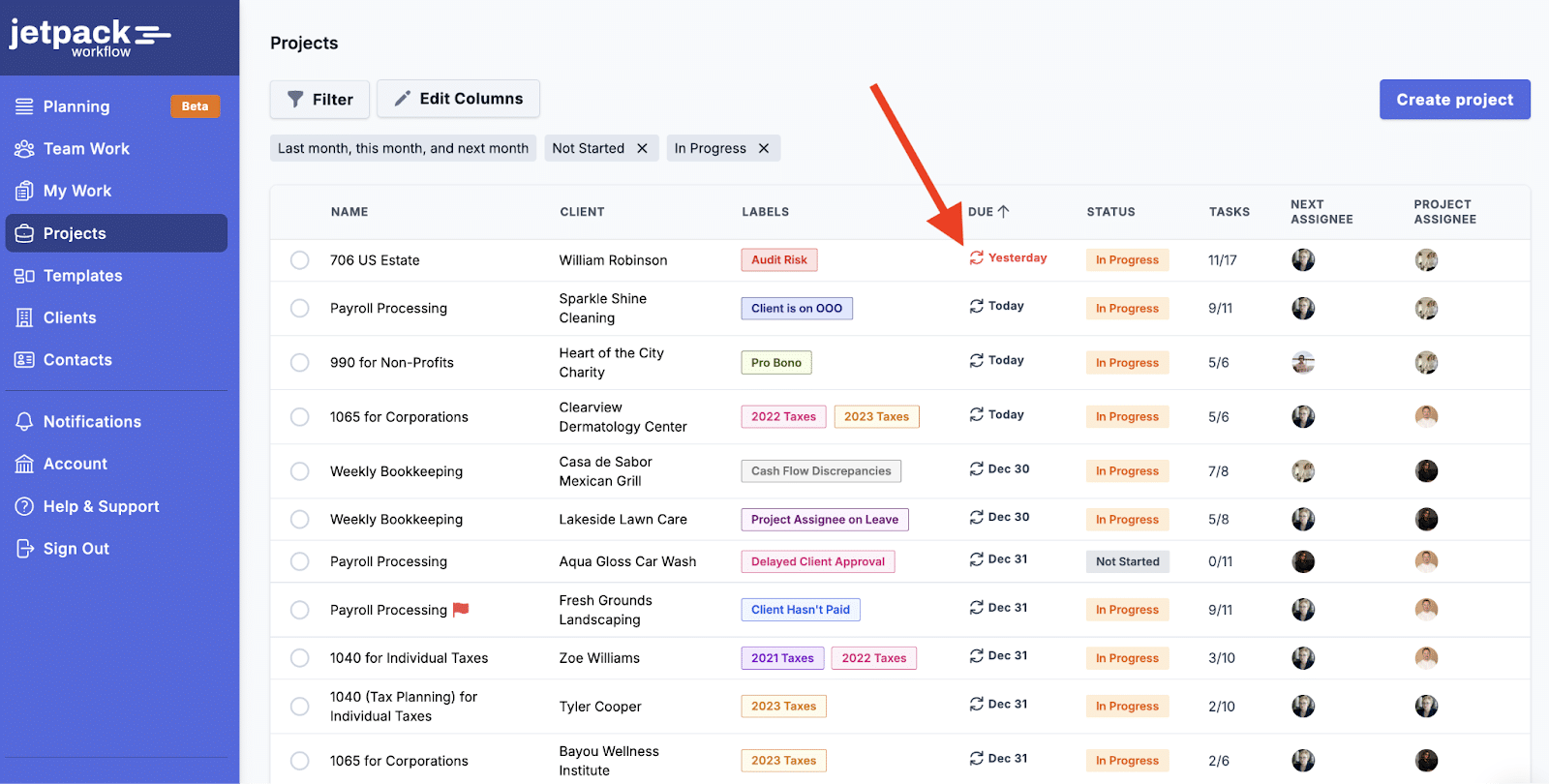Click the recurring icon beside Yesterday due date
1549x784 pixels.
(977, 258)
